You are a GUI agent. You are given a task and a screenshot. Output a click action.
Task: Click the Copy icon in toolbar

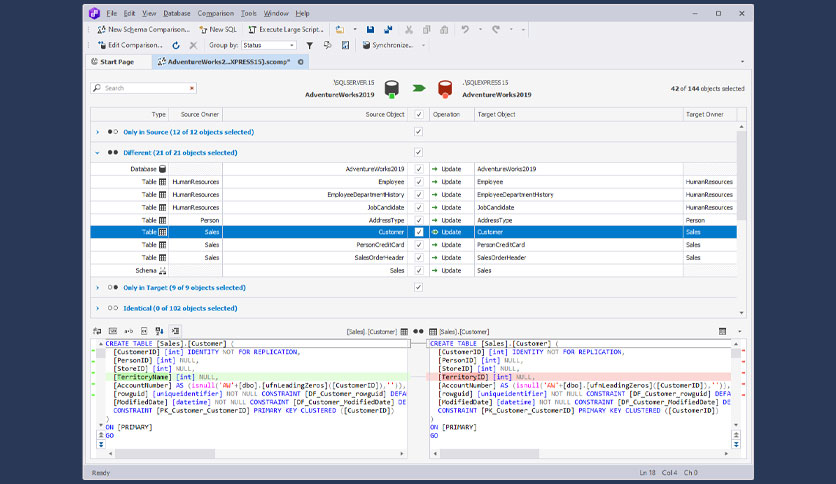[427, 29]
